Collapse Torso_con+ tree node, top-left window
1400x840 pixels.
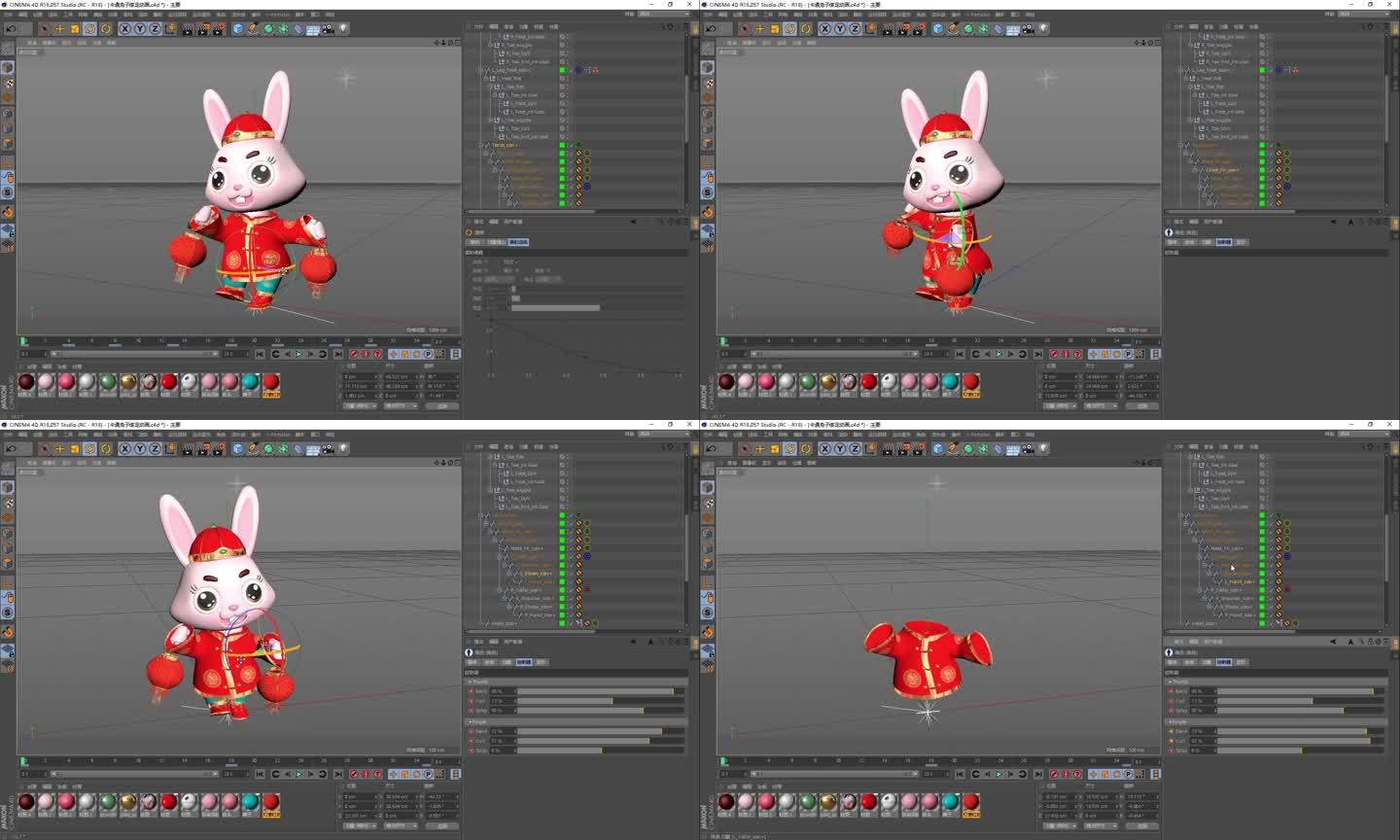pos(480,145)
